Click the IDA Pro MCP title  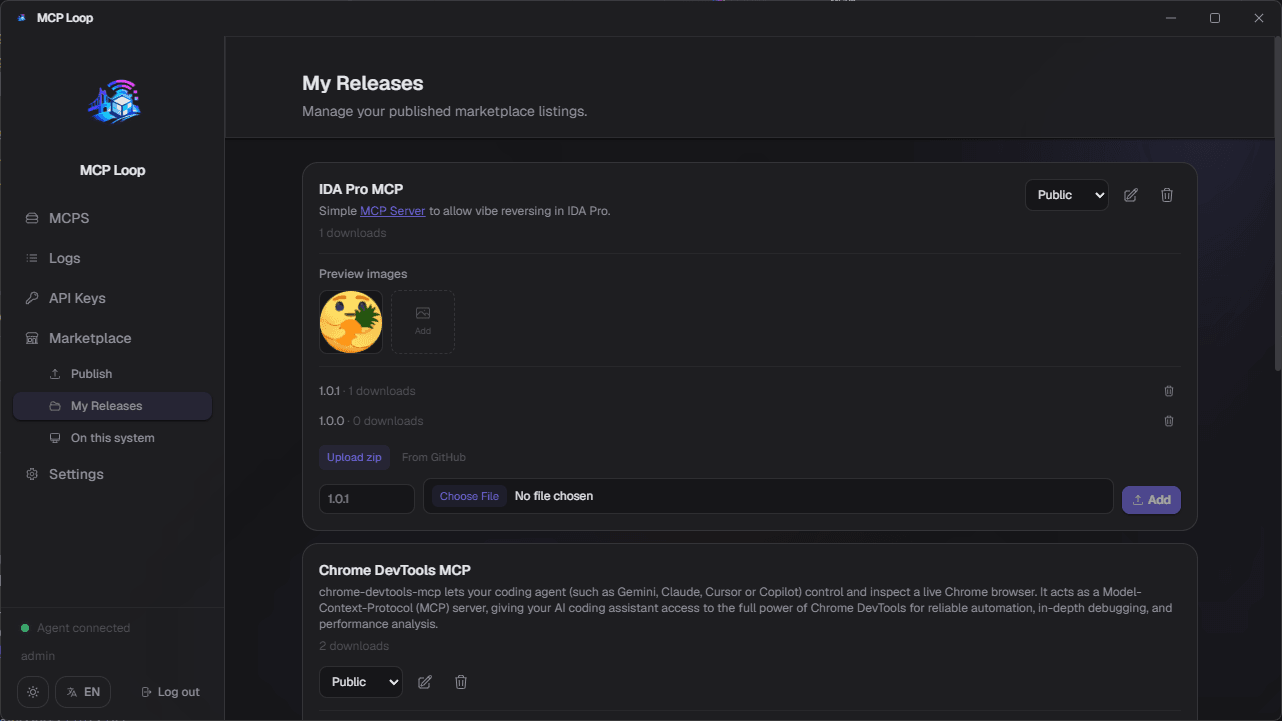[361, 189]
